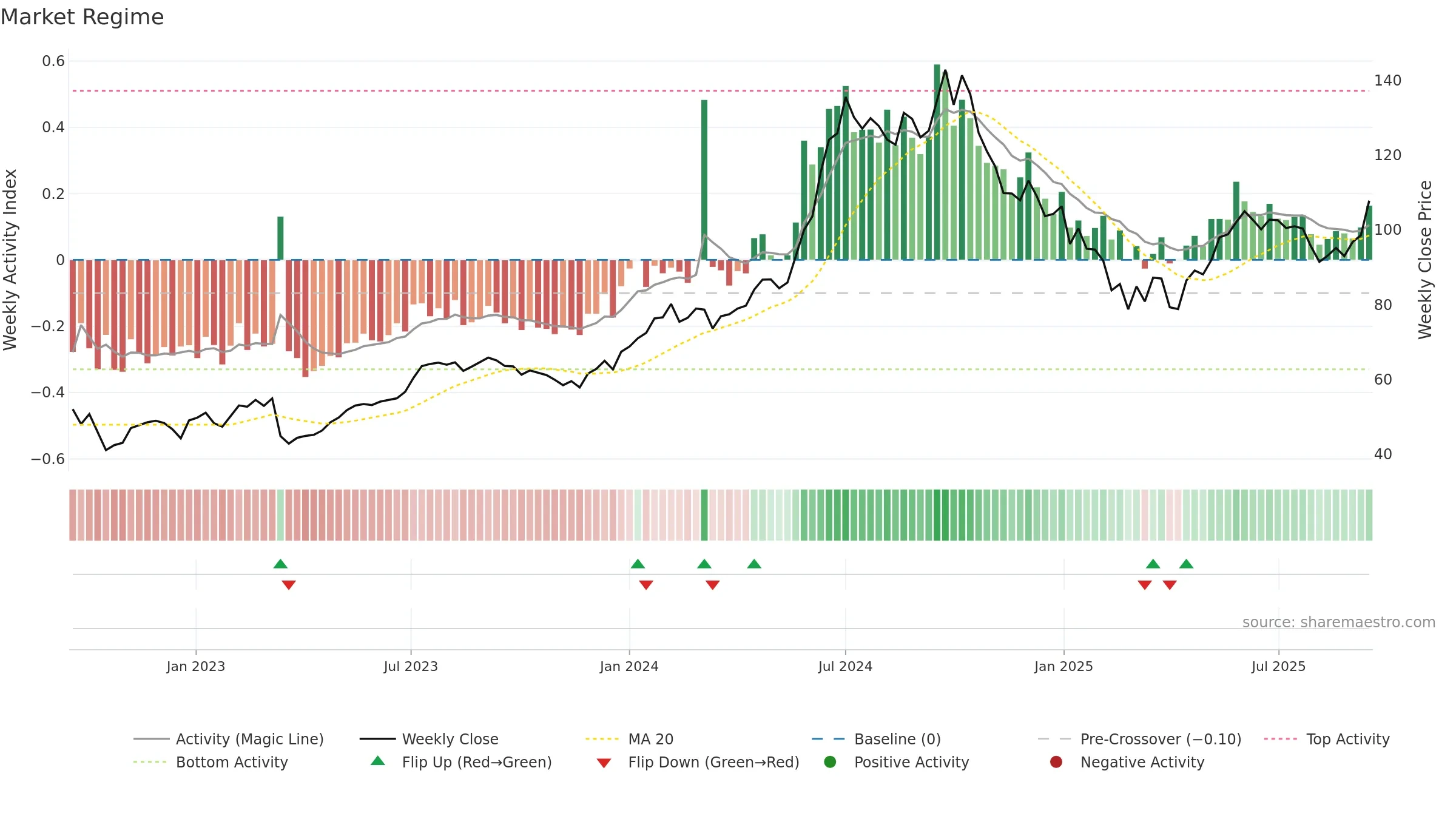
Task: Toggle the Flip Up (Red→Green) legend entry
Action: pos(461,762)
